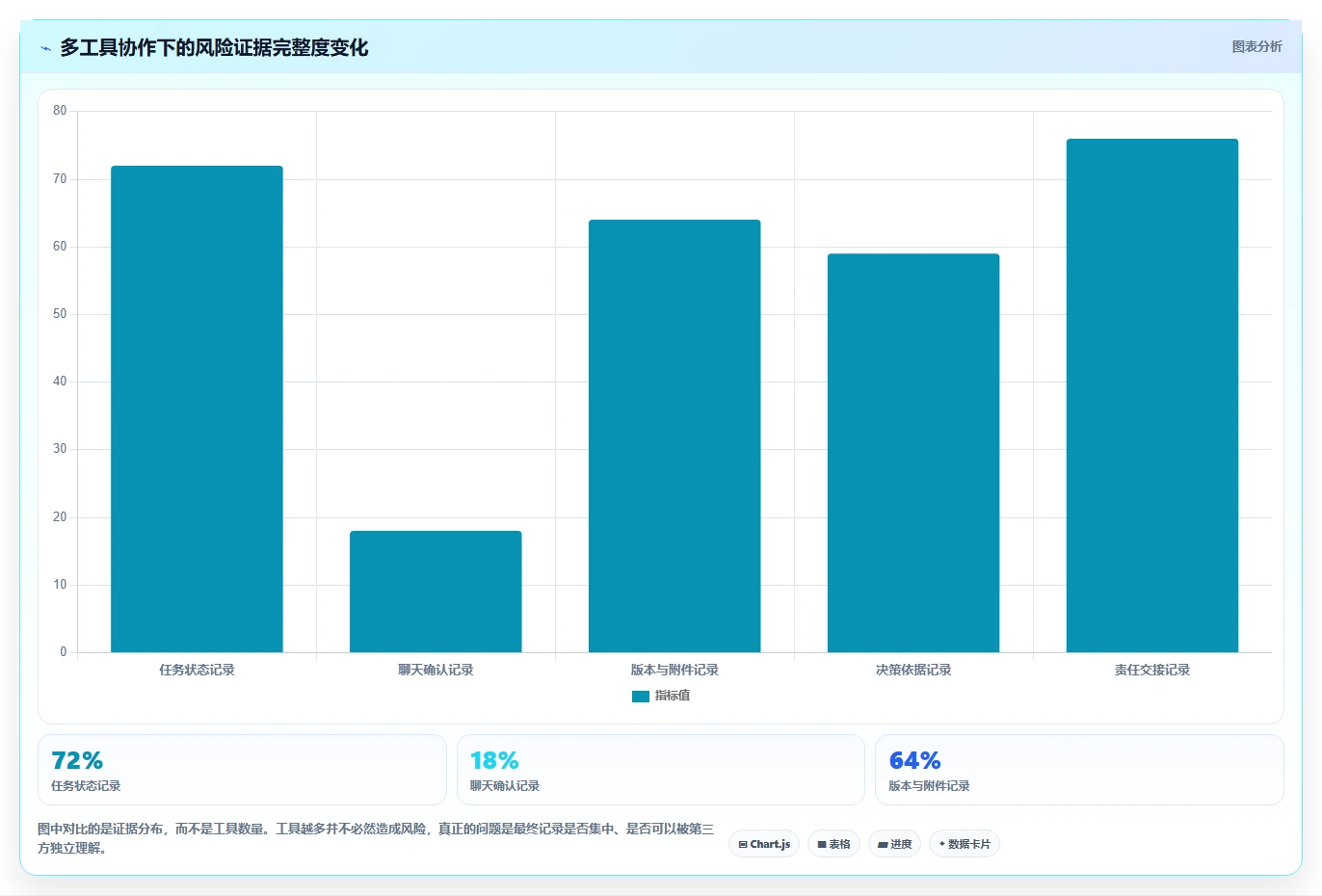Click the y-axis value 10
1322x896 pixels.
coord(60,585)
